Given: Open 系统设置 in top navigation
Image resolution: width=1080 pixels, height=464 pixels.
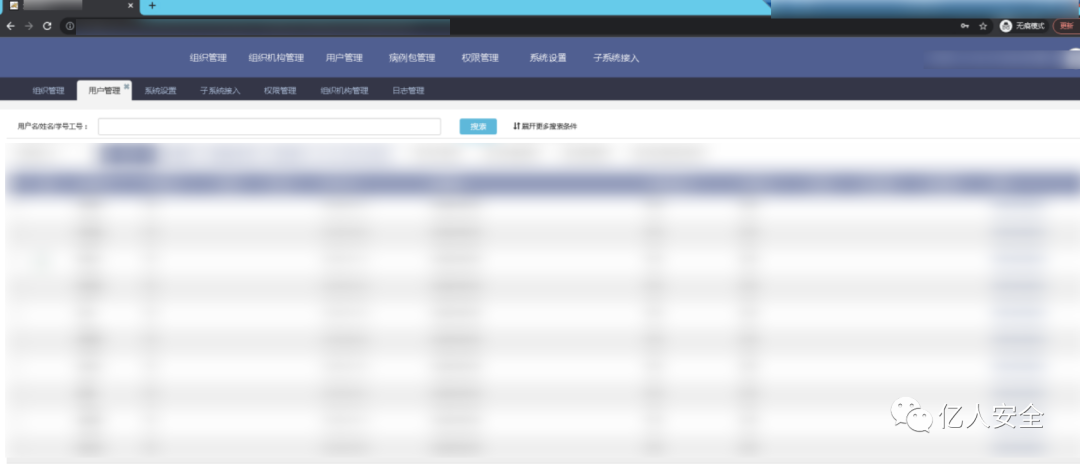Looking at the screenshot, I should pyautogui.click(x=548, y=58).
